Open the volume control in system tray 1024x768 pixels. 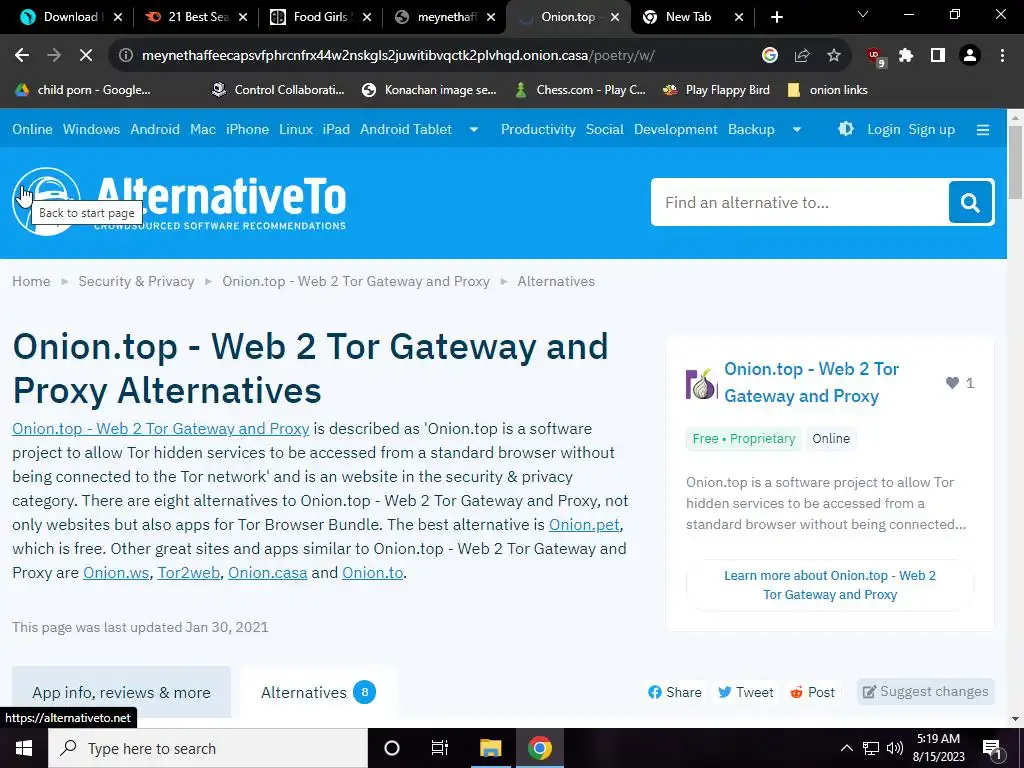[x=895, y=748]
